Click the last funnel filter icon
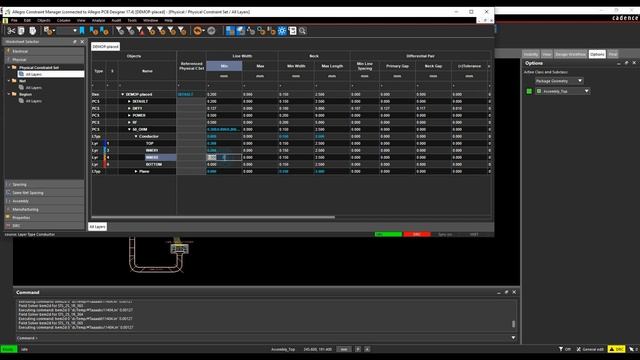 182,31
